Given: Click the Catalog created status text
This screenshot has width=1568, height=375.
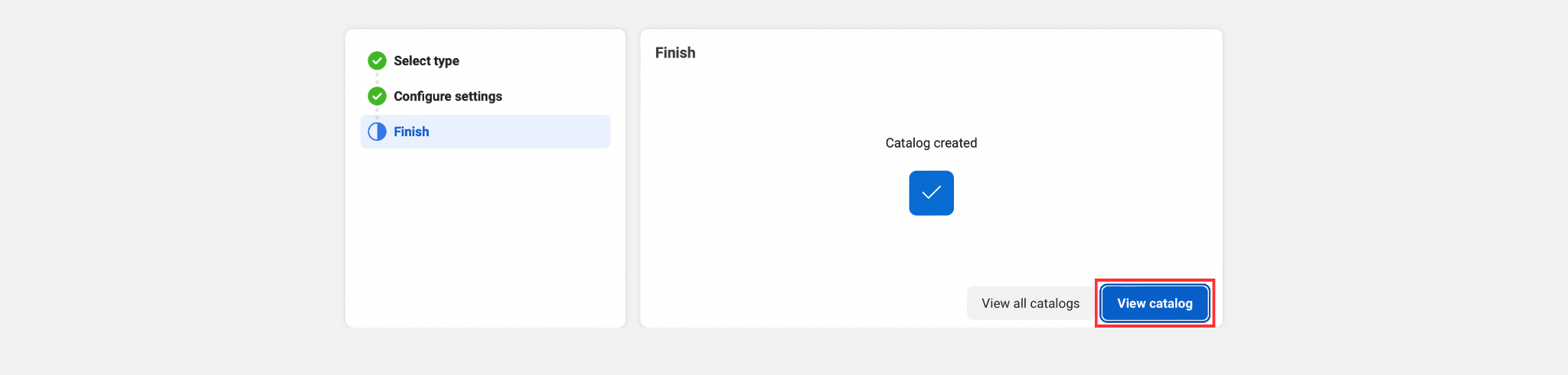Looking at the screenshot, I should (x=931, y=143).
